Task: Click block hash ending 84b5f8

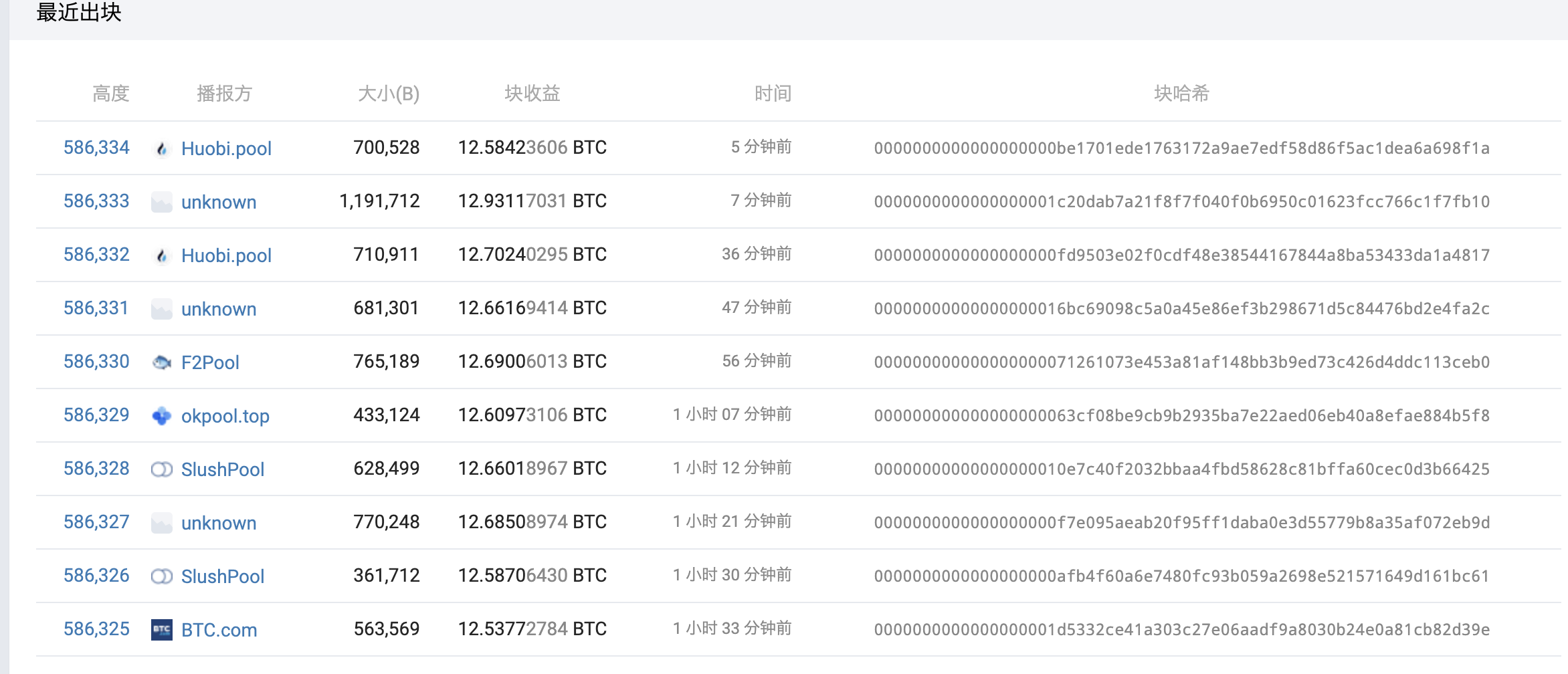Action: (x=1182, y=416)
